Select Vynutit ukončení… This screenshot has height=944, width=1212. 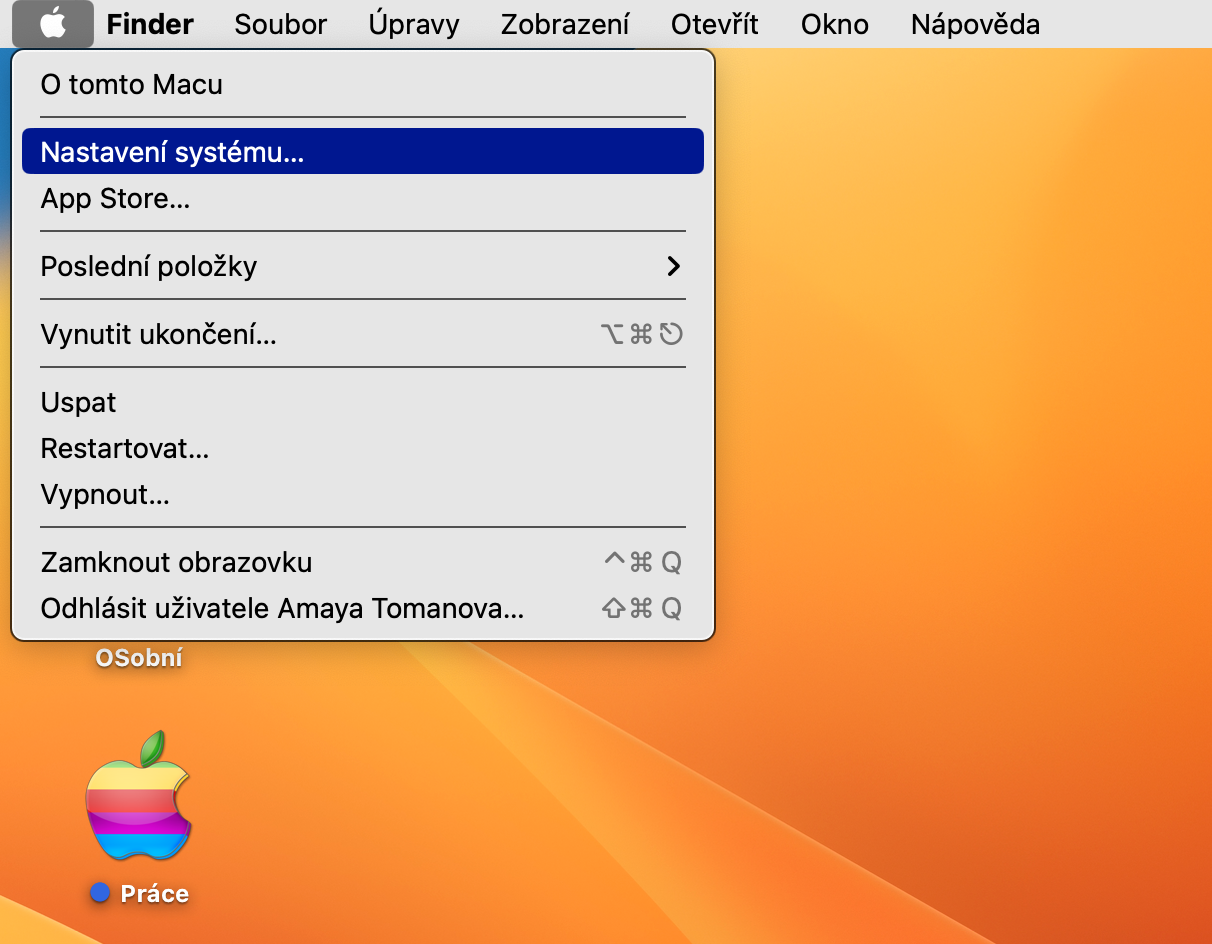363,334
